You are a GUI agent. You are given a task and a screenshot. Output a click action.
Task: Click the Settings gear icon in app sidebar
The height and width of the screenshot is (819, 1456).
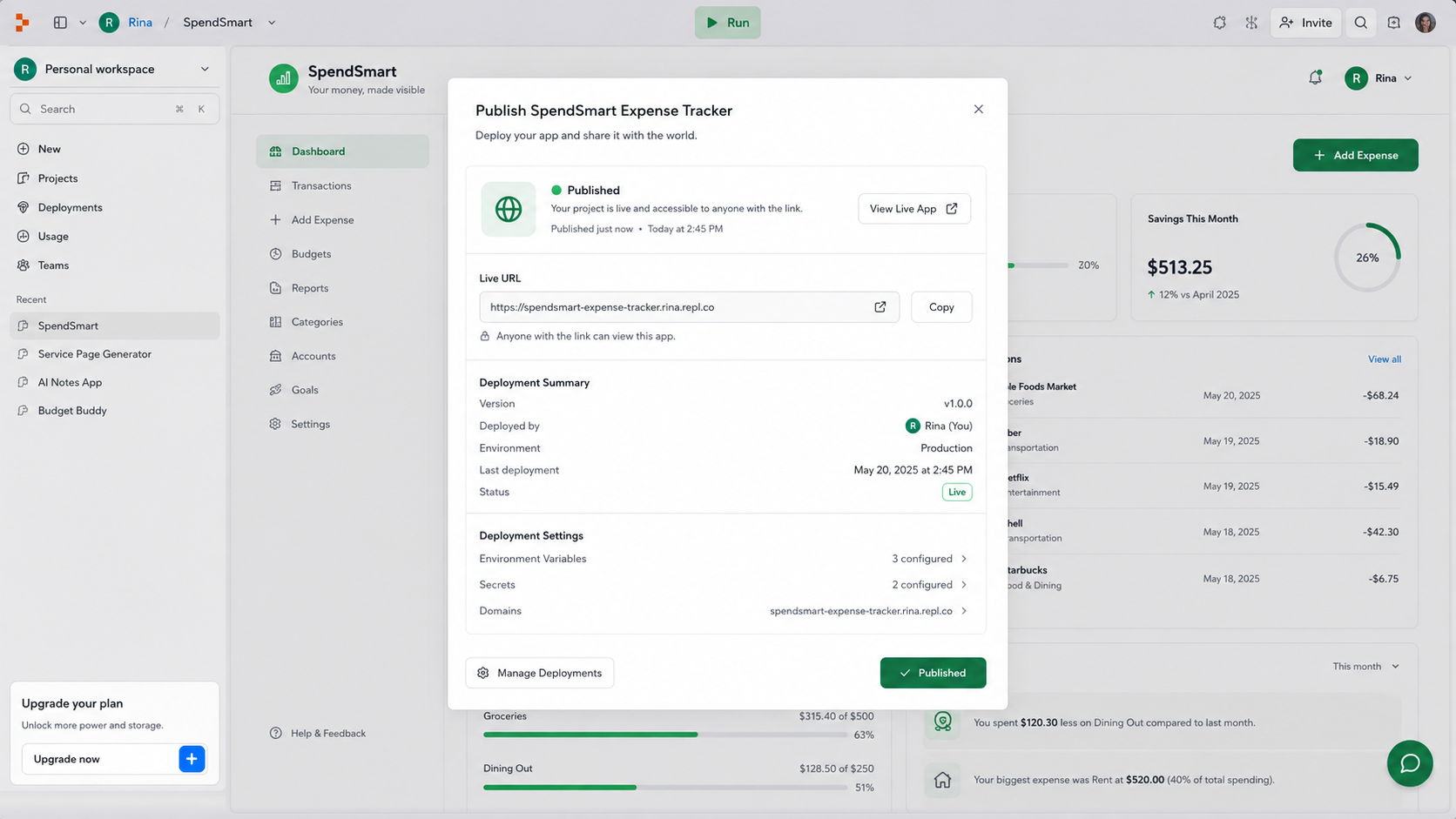click(275, 424)
